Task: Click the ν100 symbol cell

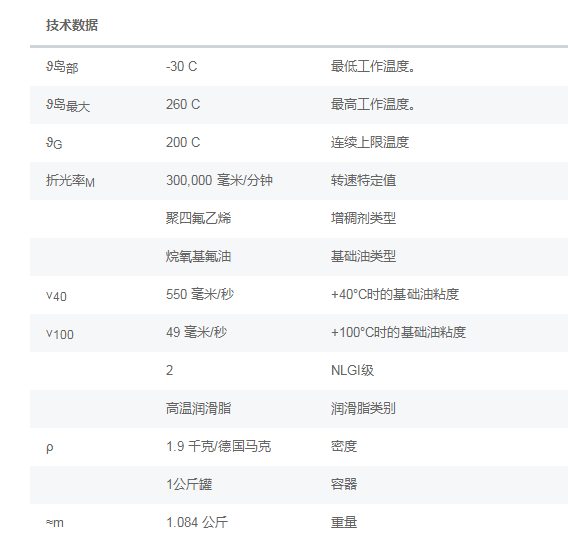Action: (60, 334)
